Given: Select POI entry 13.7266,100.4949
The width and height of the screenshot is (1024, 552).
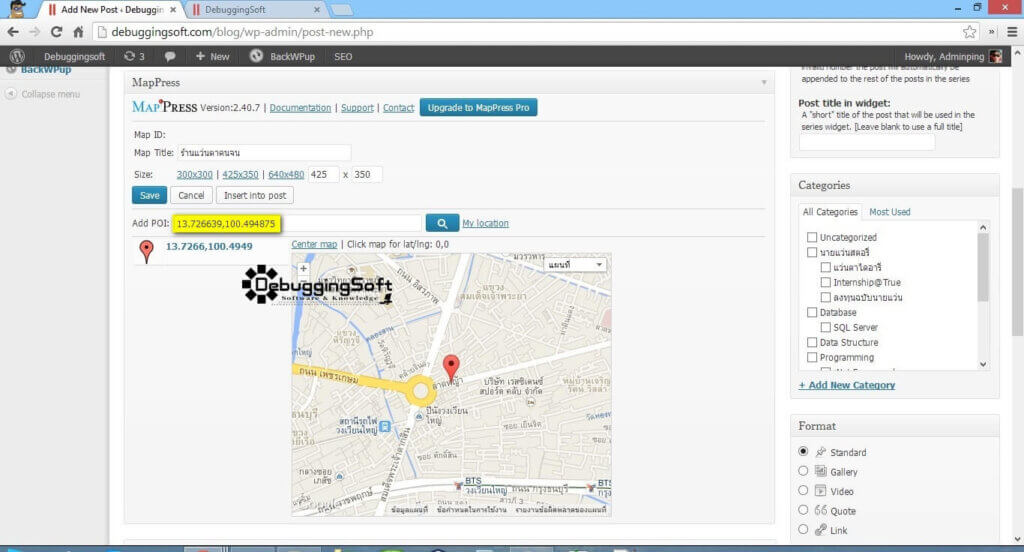Looking at the screenshot, I should 209,246.
